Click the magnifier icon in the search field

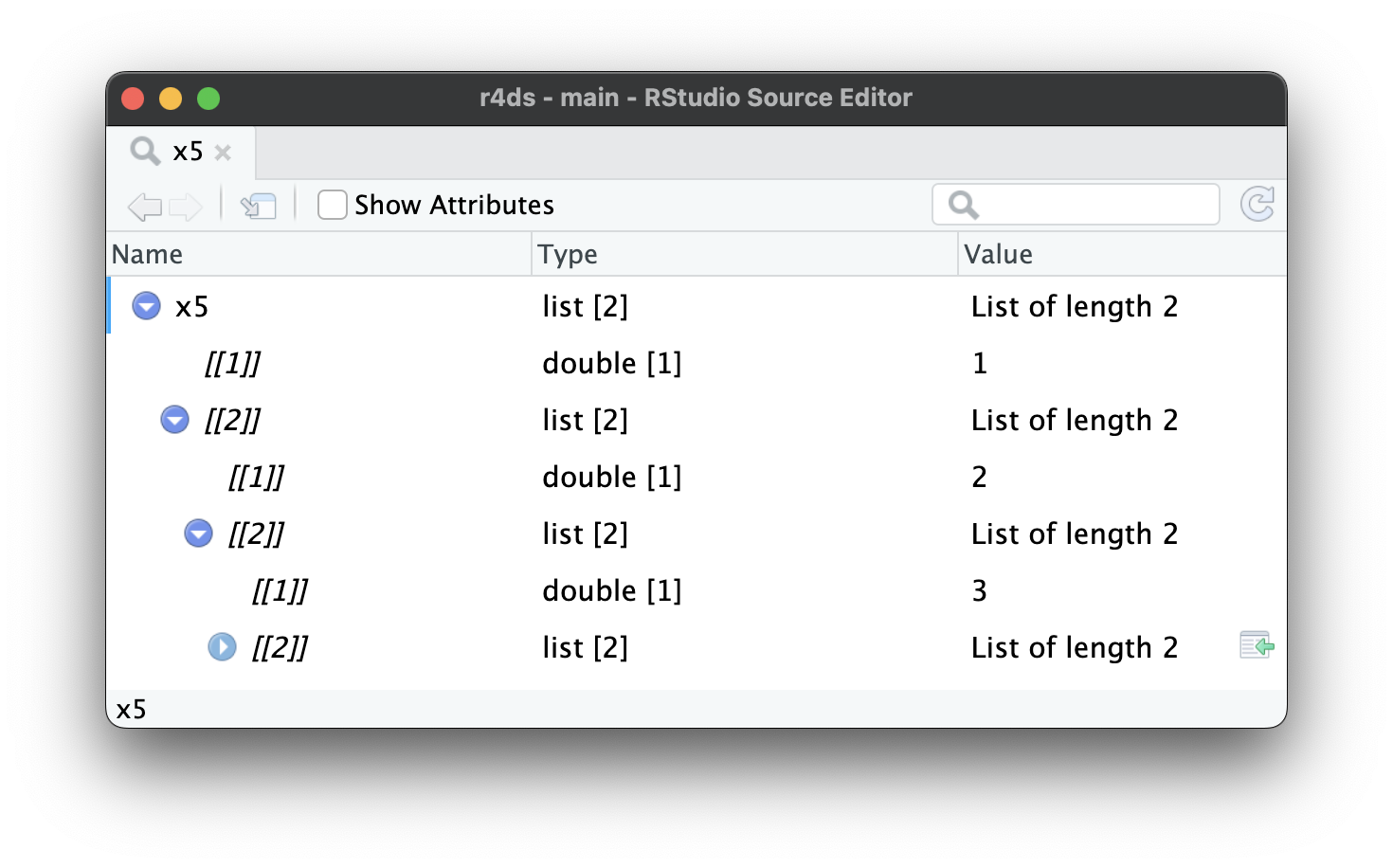point(963,204)
